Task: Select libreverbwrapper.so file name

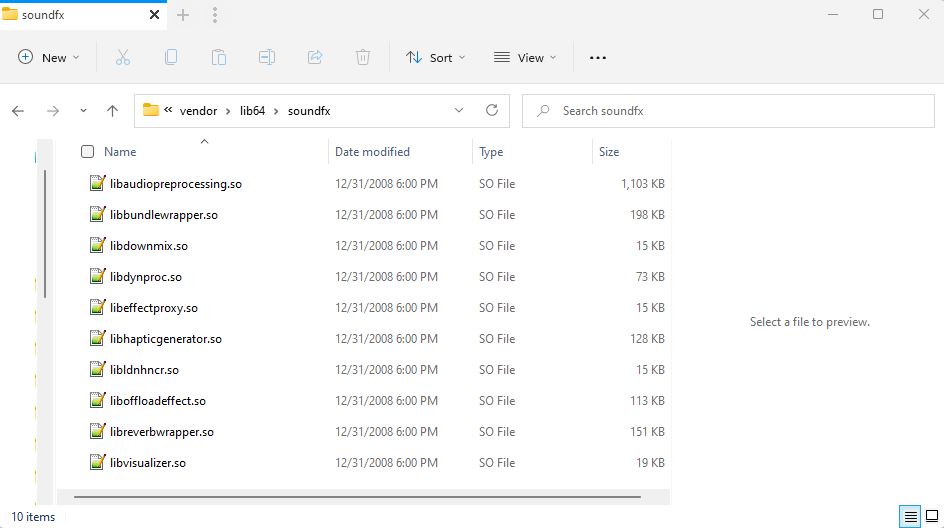Action: (x=162, y=432)
